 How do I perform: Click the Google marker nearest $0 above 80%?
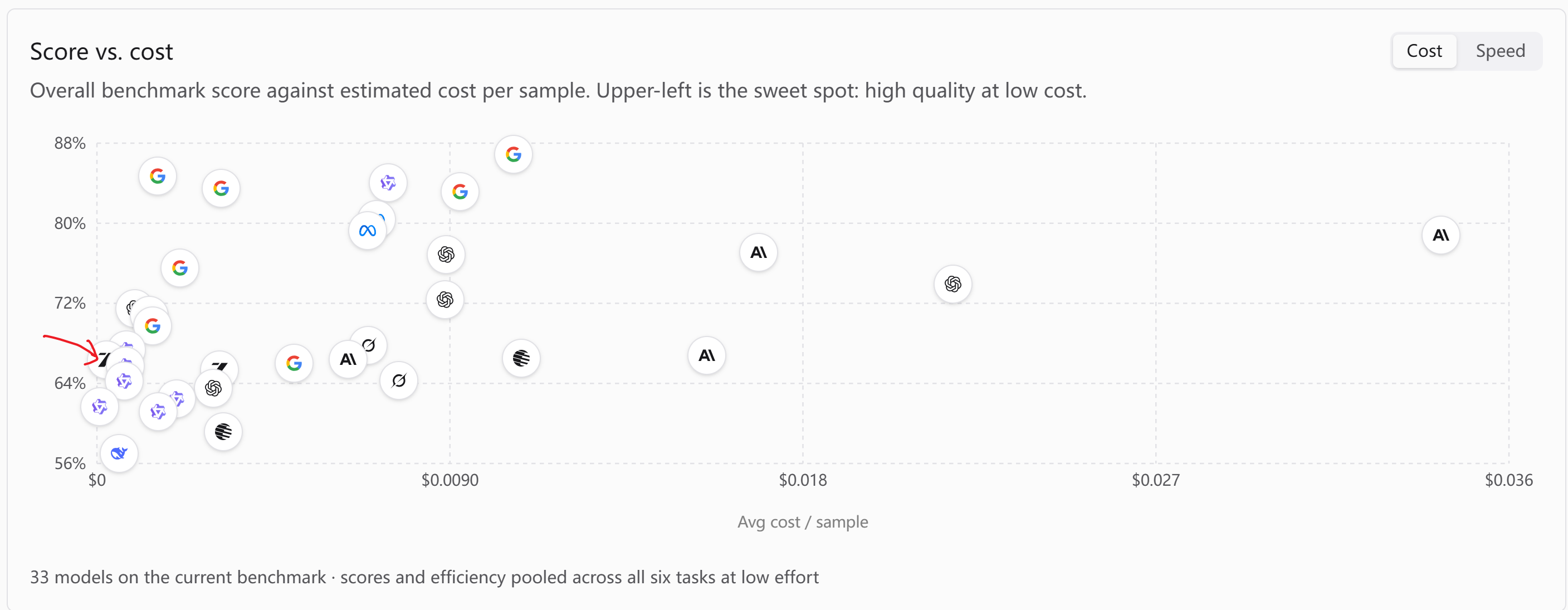pyautogui.click(x=158, y=176)
